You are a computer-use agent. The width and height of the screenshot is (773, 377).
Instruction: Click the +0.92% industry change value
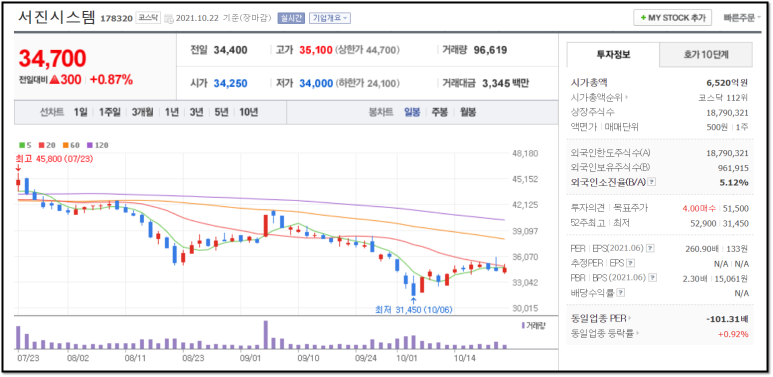(x=733, y=334)
